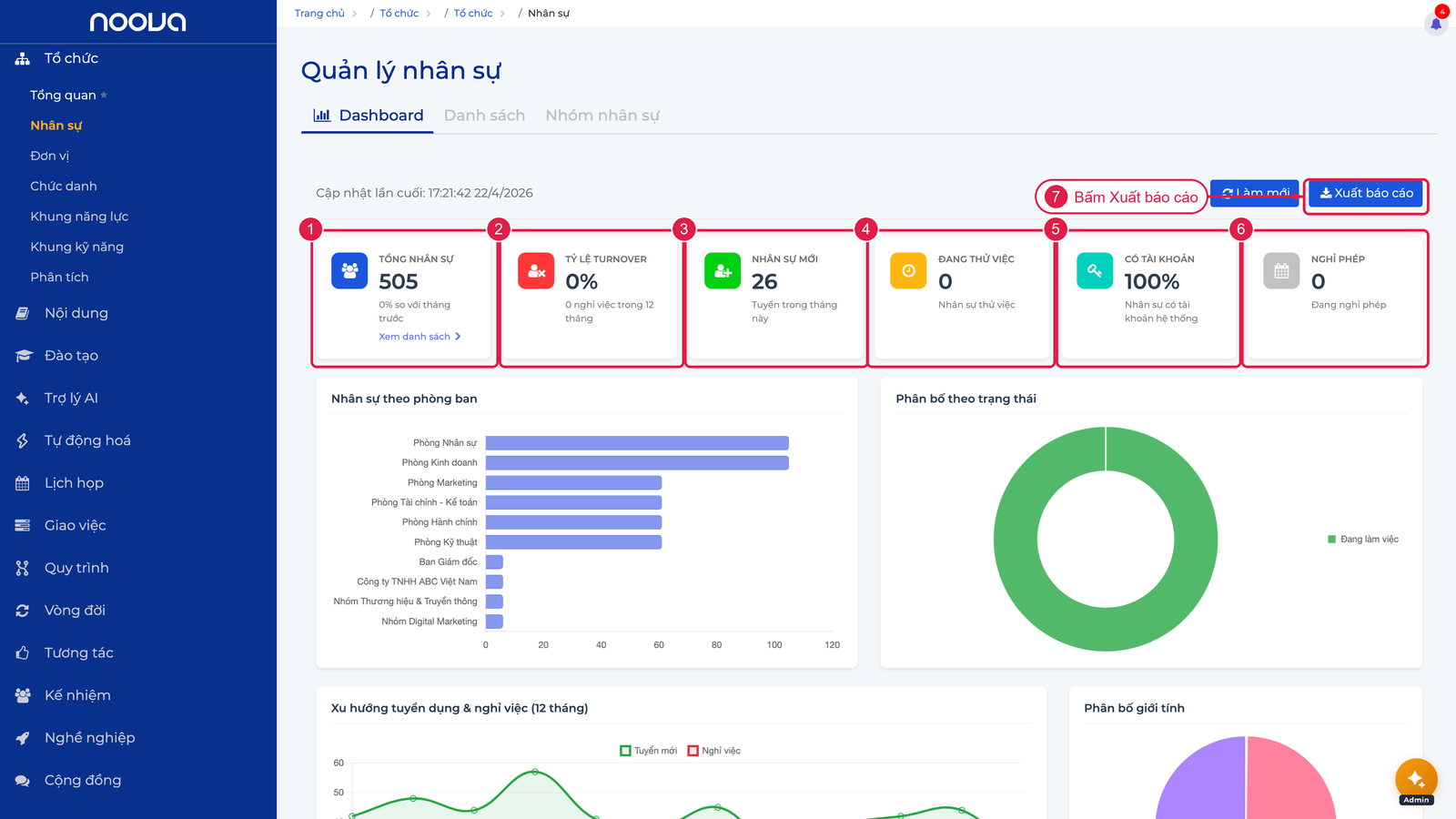Open the orange Admin AI assistant button
Image resolution: width=1456 pixels, height=819 pixels.
(x=1416, y=780)
